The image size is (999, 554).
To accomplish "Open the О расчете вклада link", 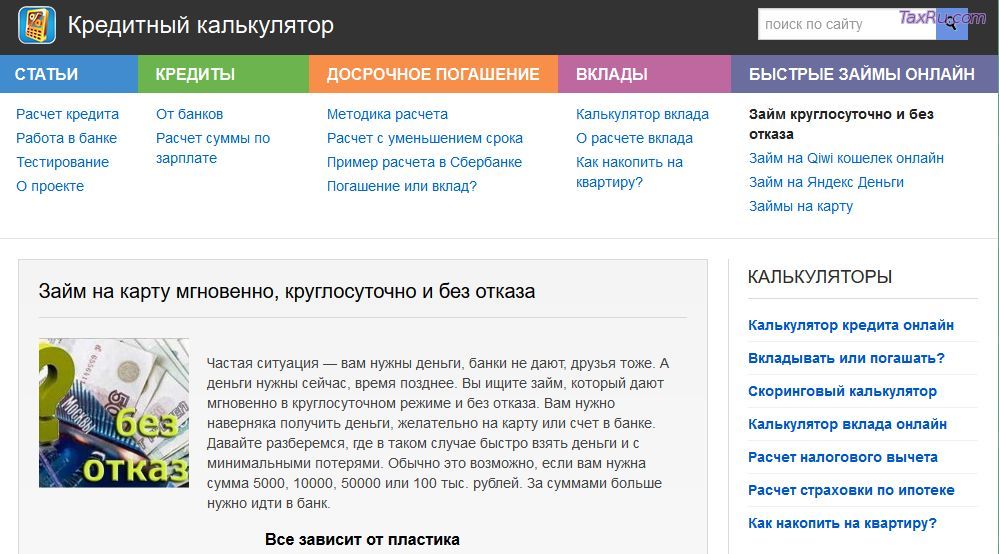I will pos(634,138).
